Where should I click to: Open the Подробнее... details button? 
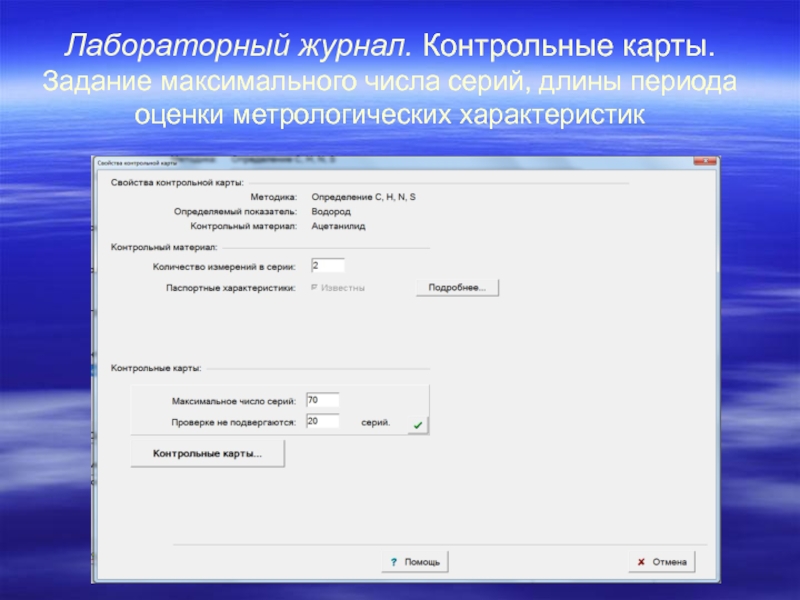click(457, 288)
